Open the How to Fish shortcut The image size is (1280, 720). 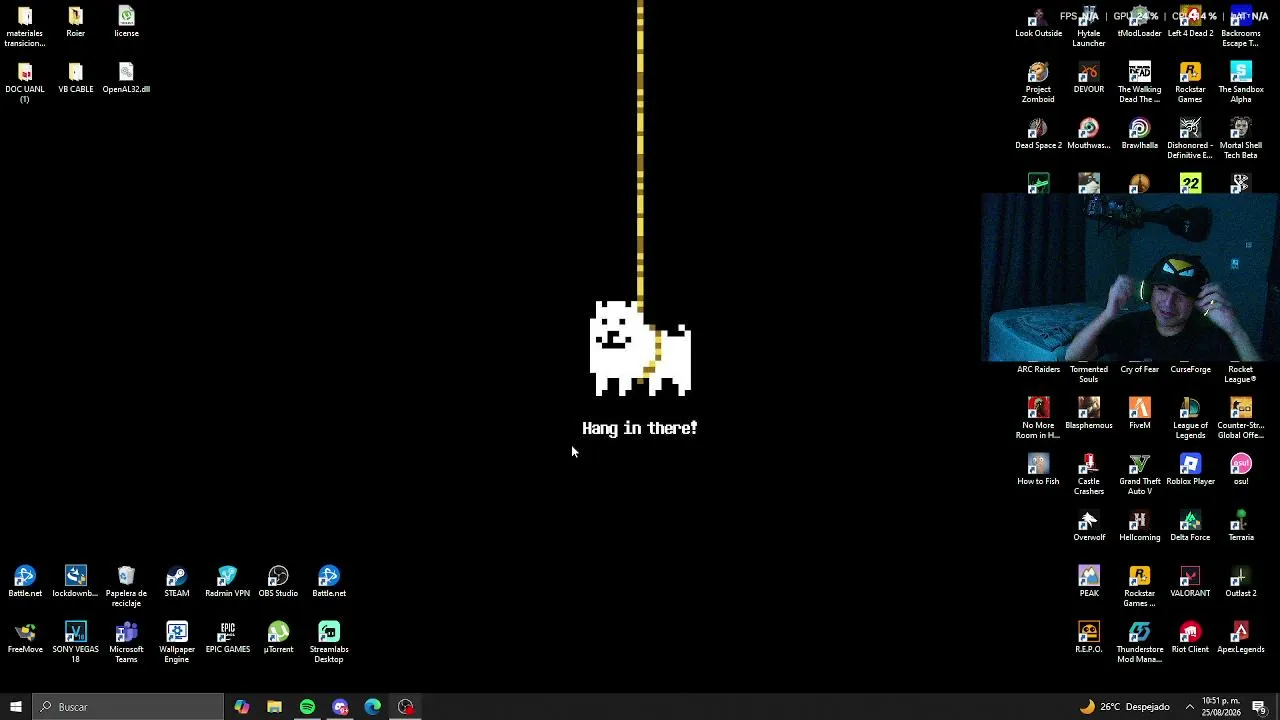(x=1038, y=469)
